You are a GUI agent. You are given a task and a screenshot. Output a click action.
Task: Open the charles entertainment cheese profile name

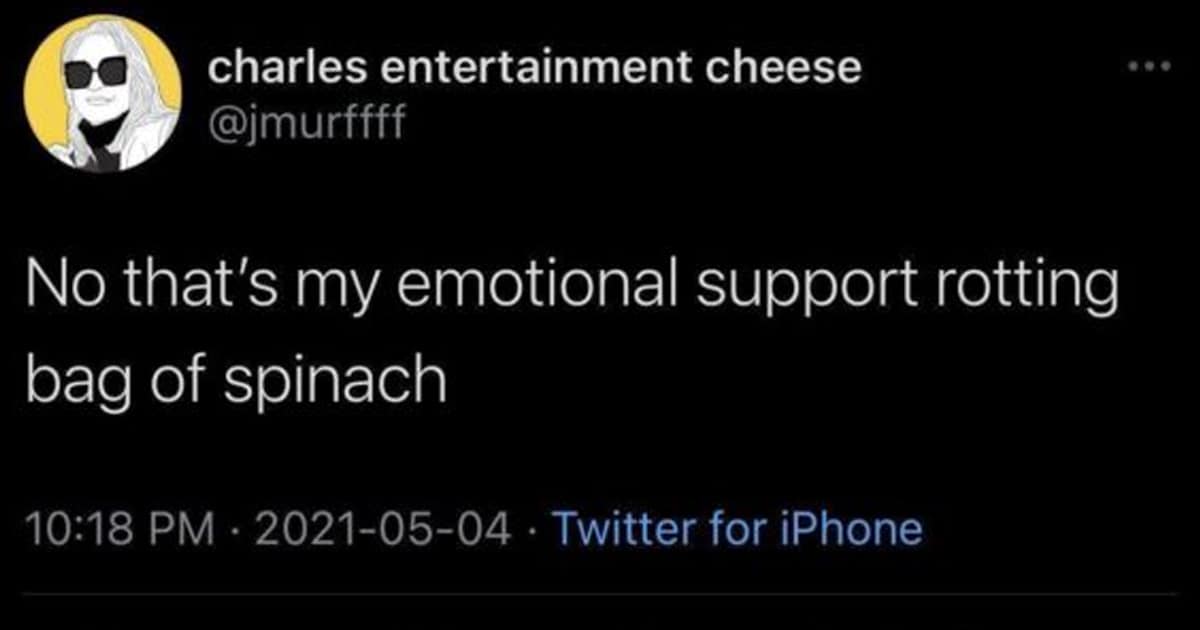[534, 67]
